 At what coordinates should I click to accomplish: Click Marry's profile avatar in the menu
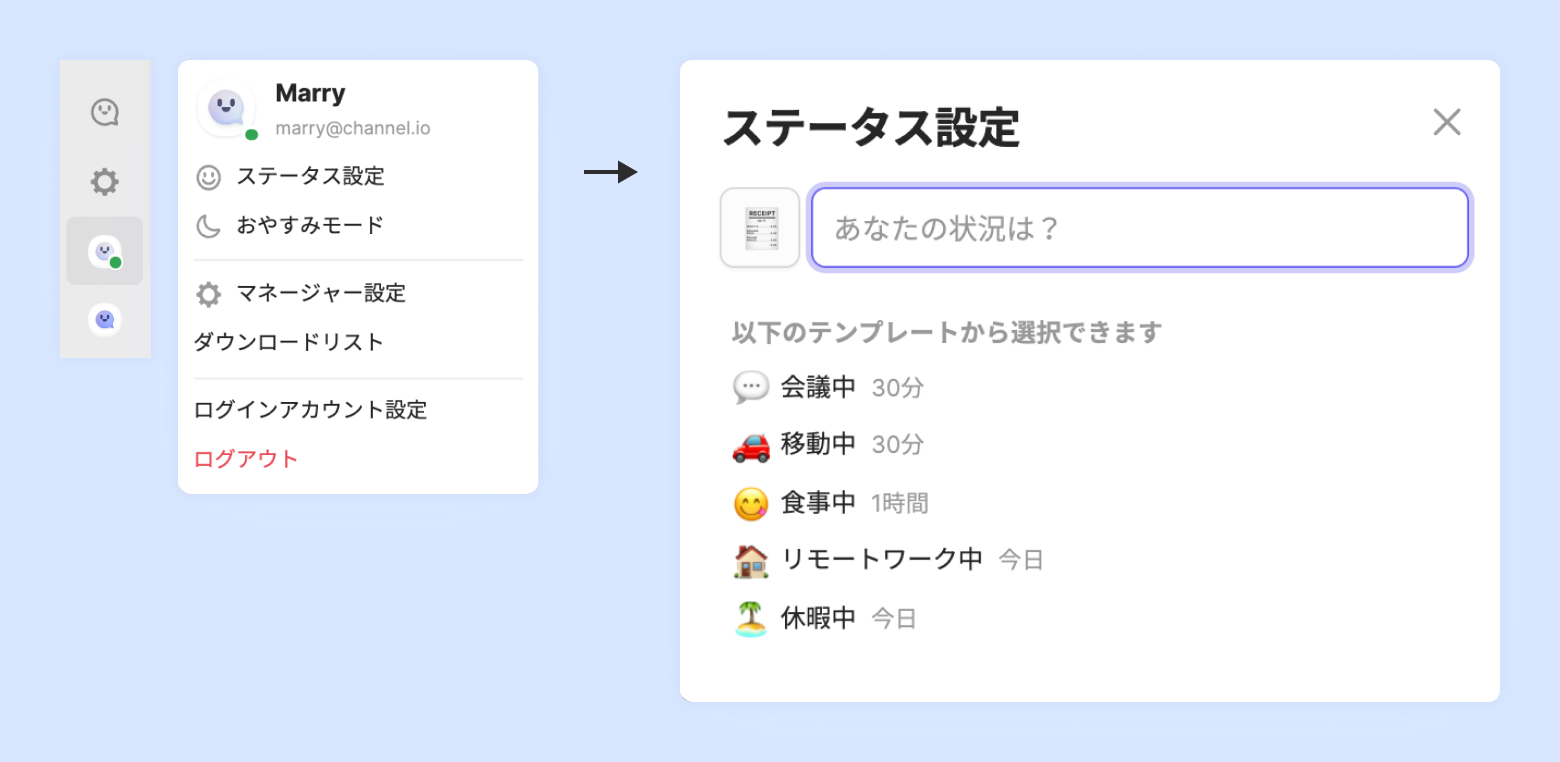pyautogui.click(x=227, y=108)
